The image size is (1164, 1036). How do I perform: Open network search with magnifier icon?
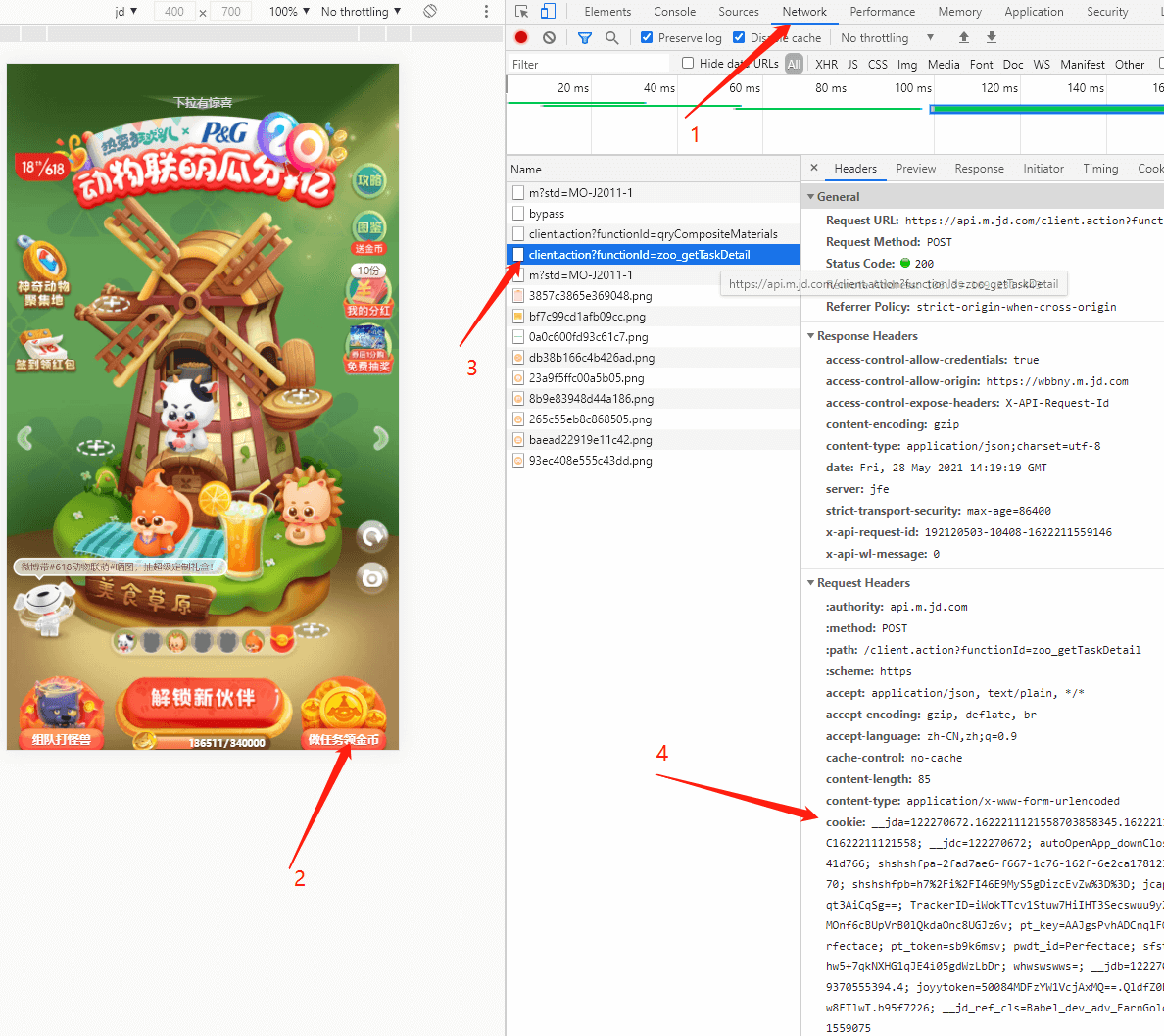(x=611, y=37)
